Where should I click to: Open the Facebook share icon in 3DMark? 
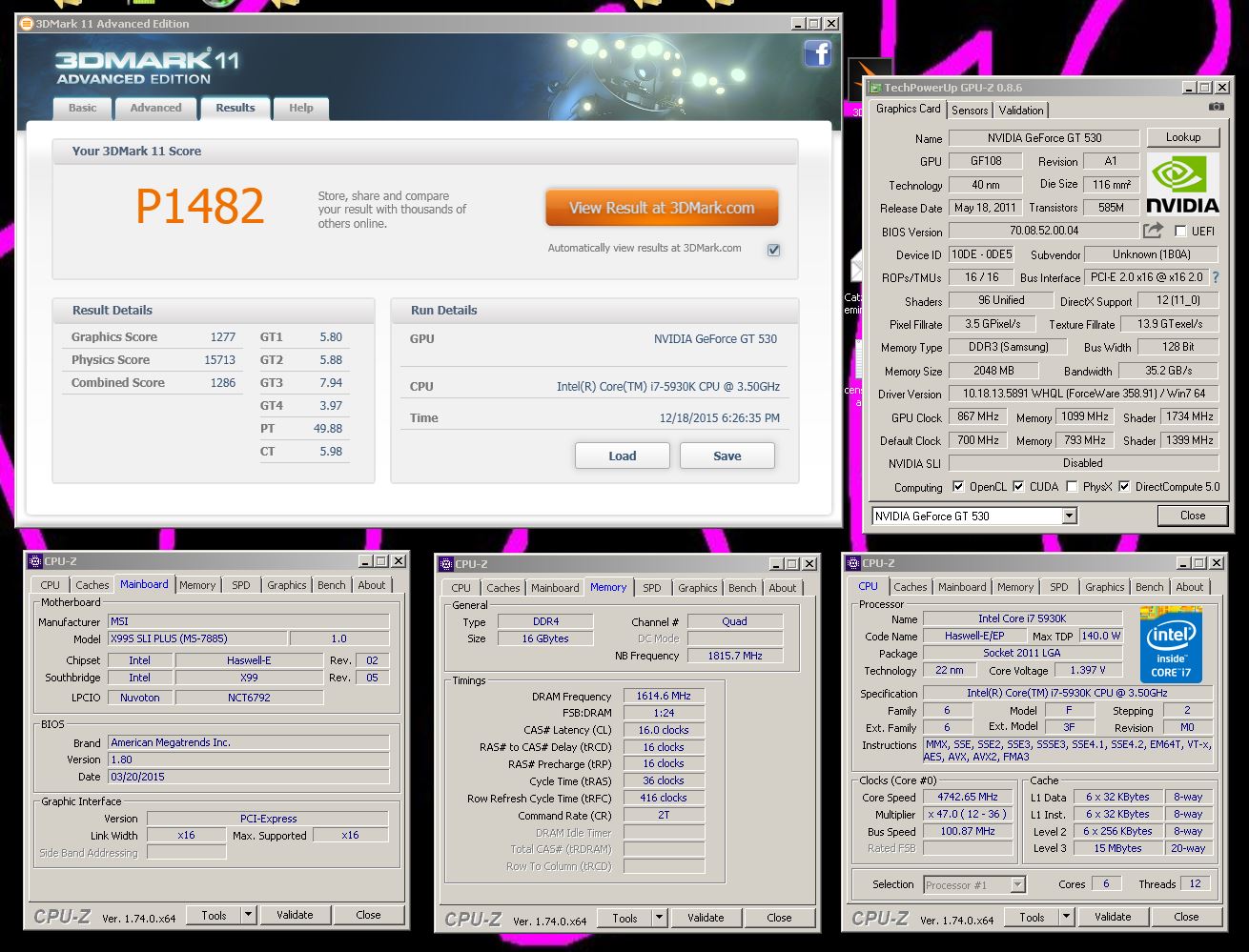coord(818,53)
